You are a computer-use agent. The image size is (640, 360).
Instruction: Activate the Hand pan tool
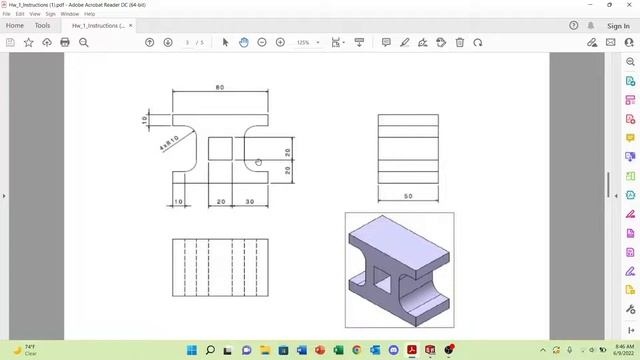tap(244, 42)
